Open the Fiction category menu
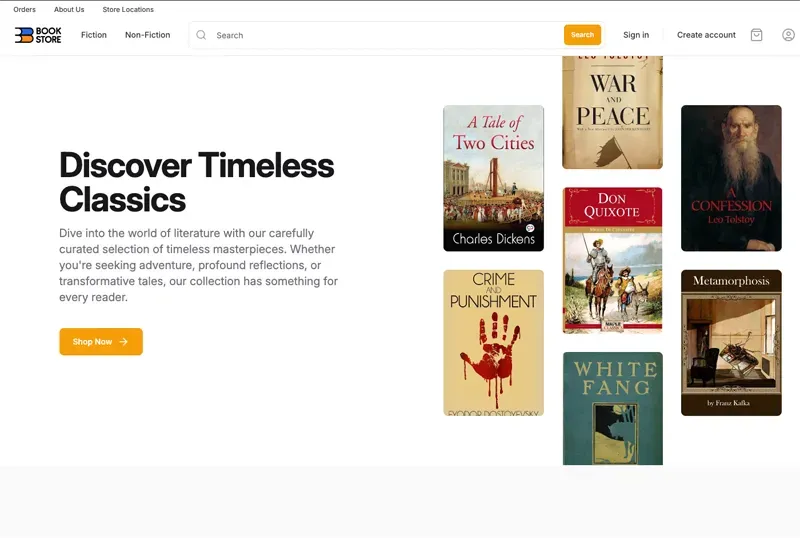The width and height of the screenshot is (800, 538). pyautogui.click(x=94, y=35)
